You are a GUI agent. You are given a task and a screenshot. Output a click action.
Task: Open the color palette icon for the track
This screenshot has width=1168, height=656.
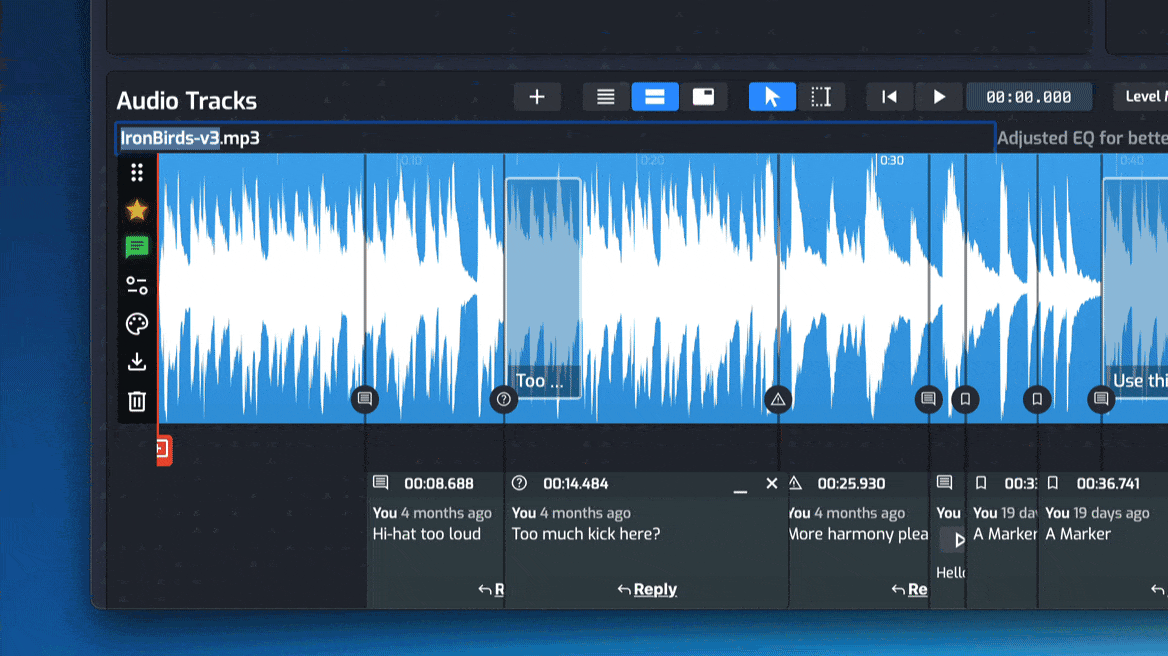point(137,324)
